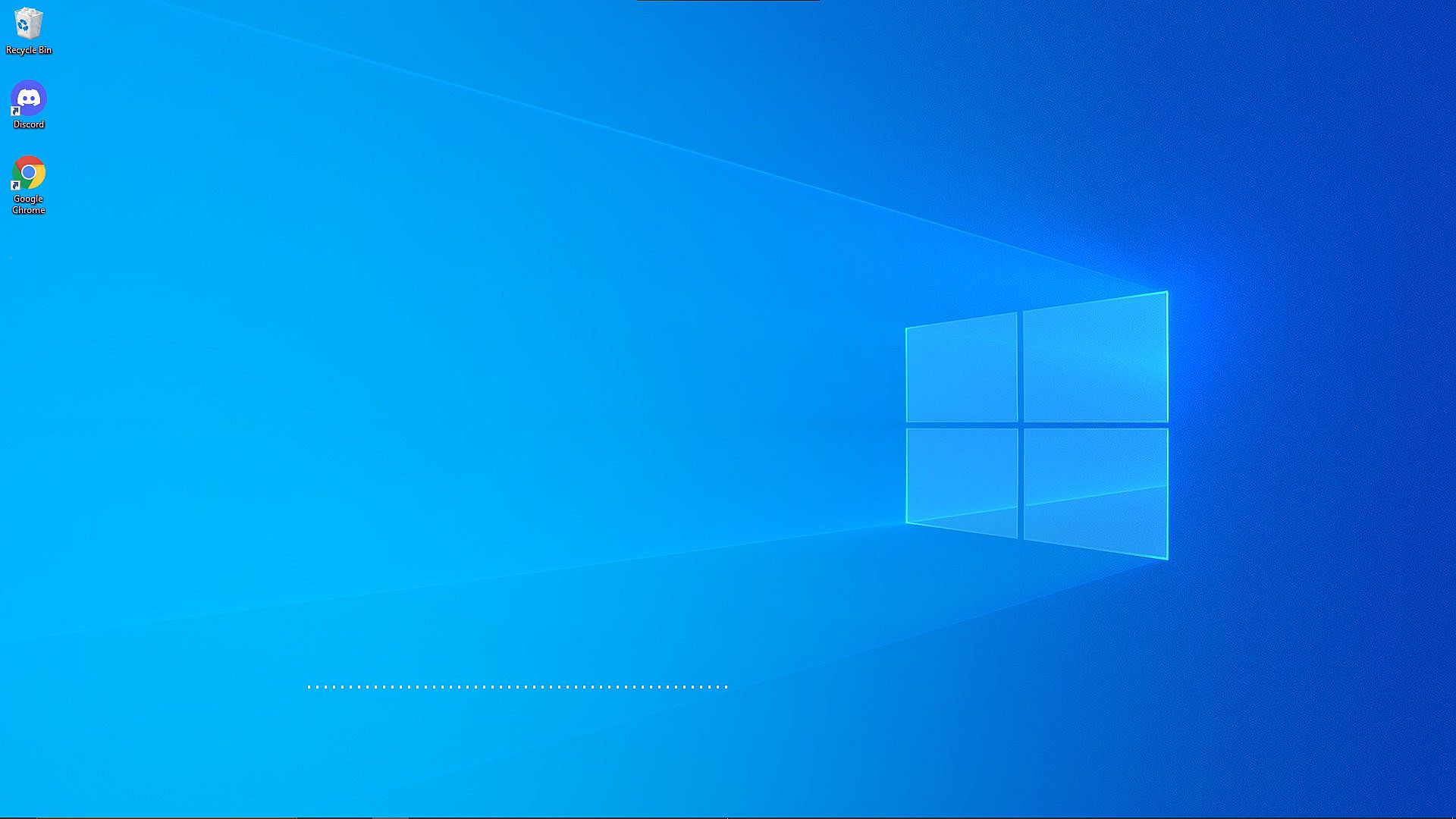This screenshot has width=1456, height=819.
Task: Reveal the hidden bar at top center
Action: [x=728, y=1]
